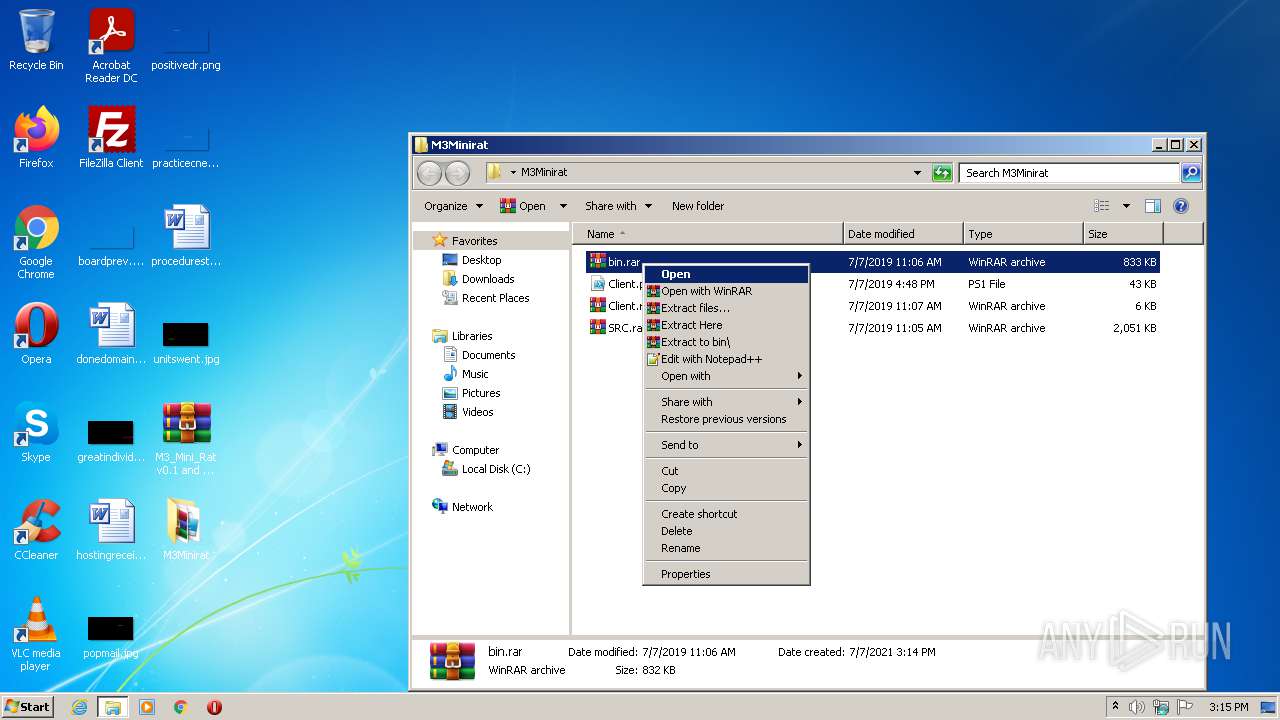Click New folder in toolbar
Viewport: 1280px width, 720px height.
coord(698,206)
